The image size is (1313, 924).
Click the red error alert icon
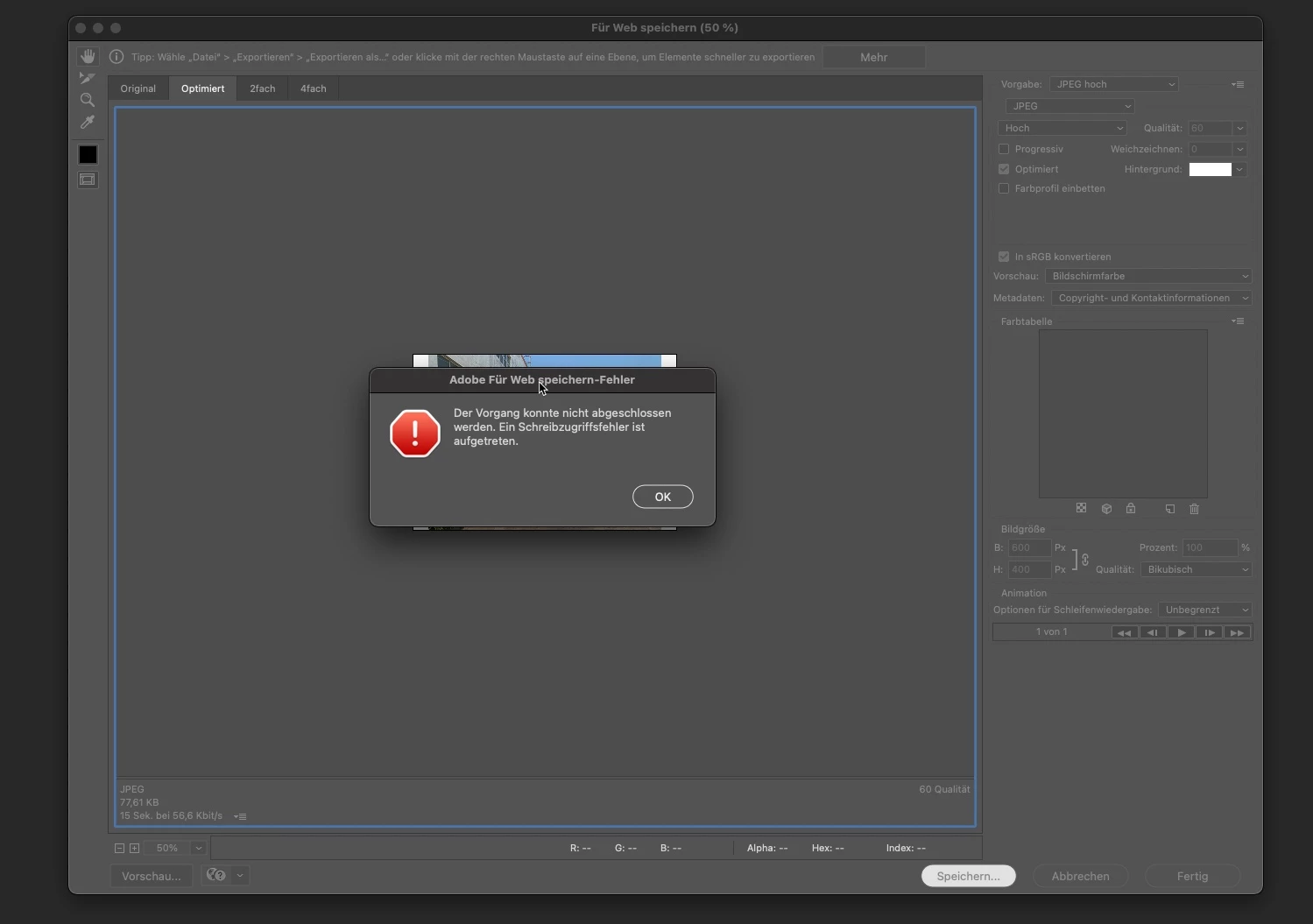pos(414,433)
